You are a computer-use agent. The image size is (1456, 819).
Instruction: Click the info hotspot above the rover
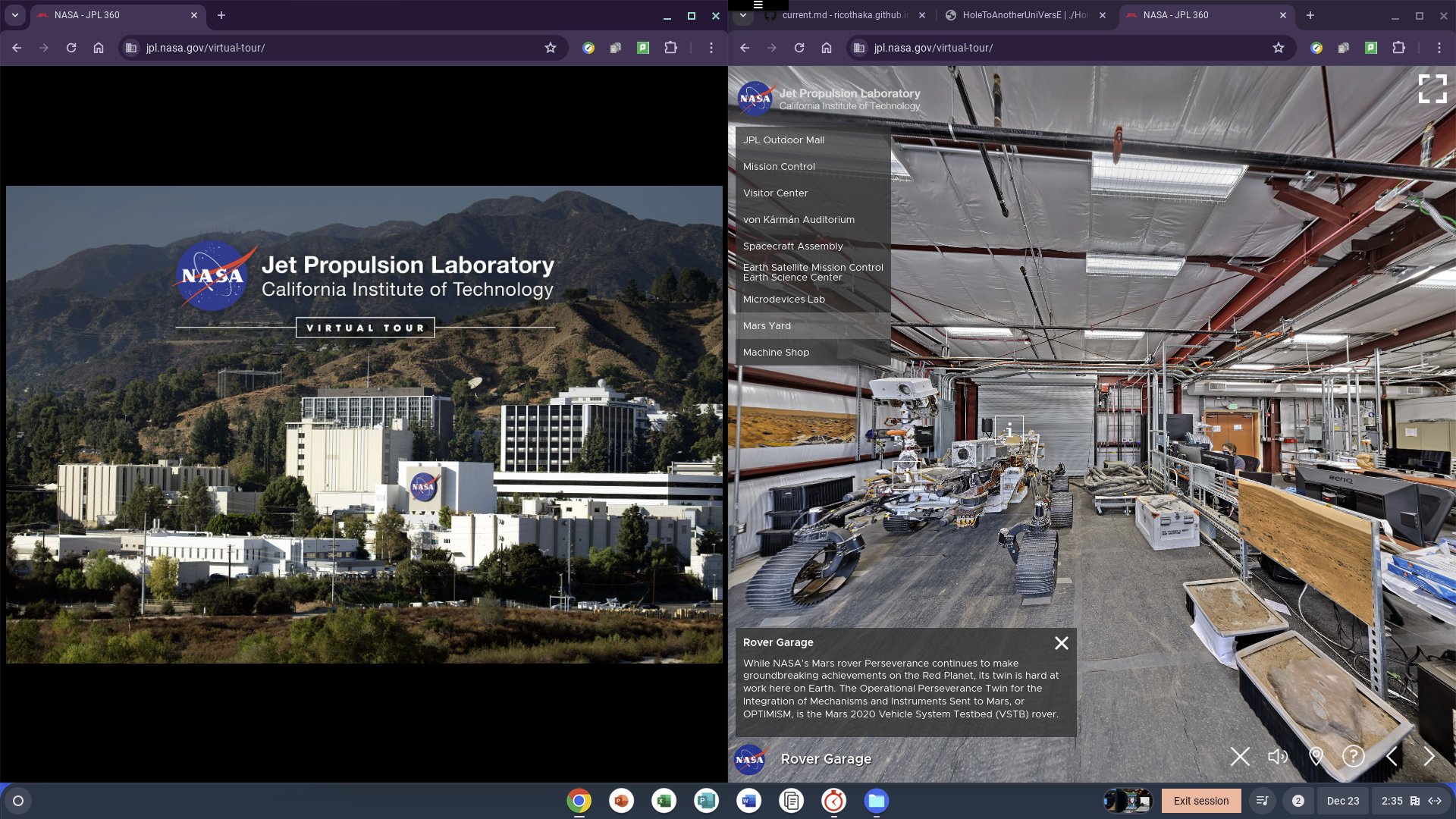tap(1009, 430)
